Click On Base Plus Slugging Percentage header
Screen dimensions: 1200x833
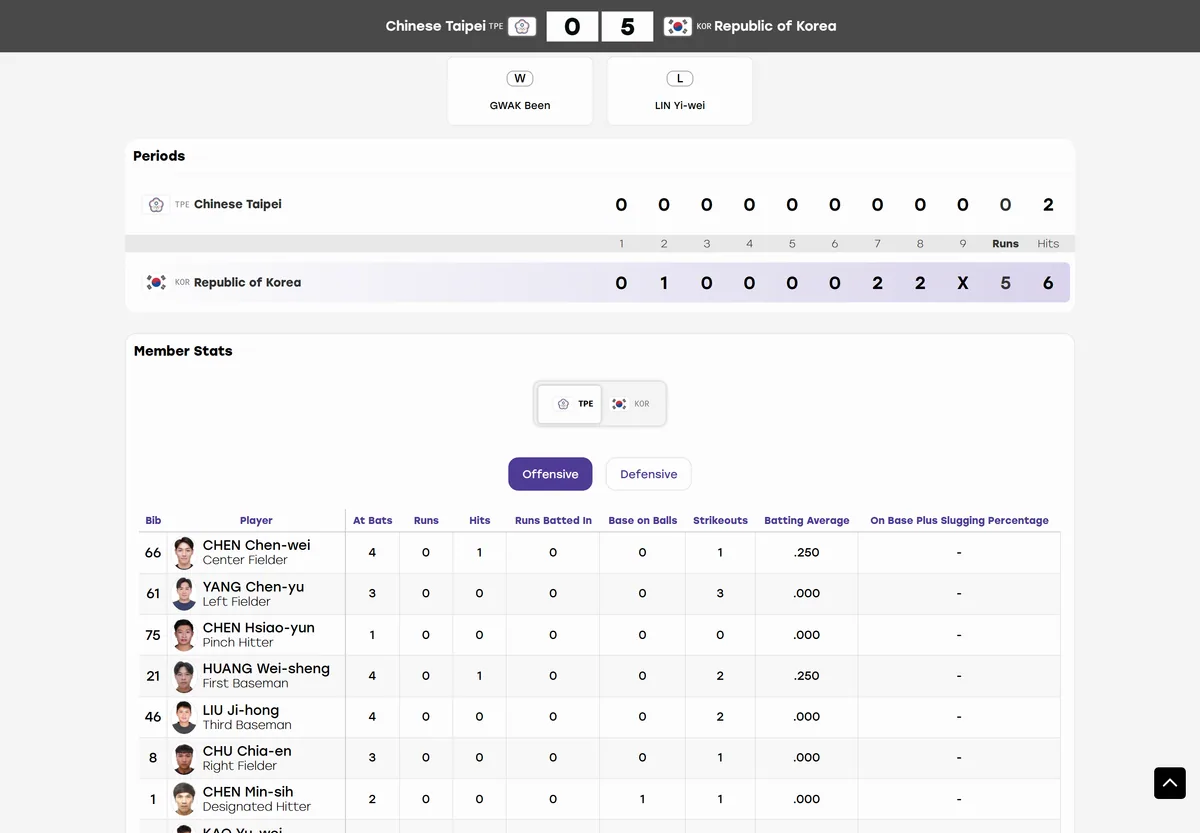point(959,521)
